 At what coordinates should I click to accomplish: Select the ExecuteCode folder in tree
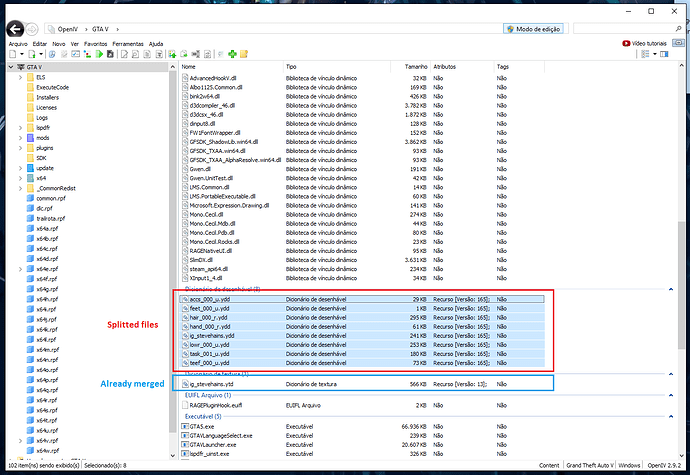(52, 88)
